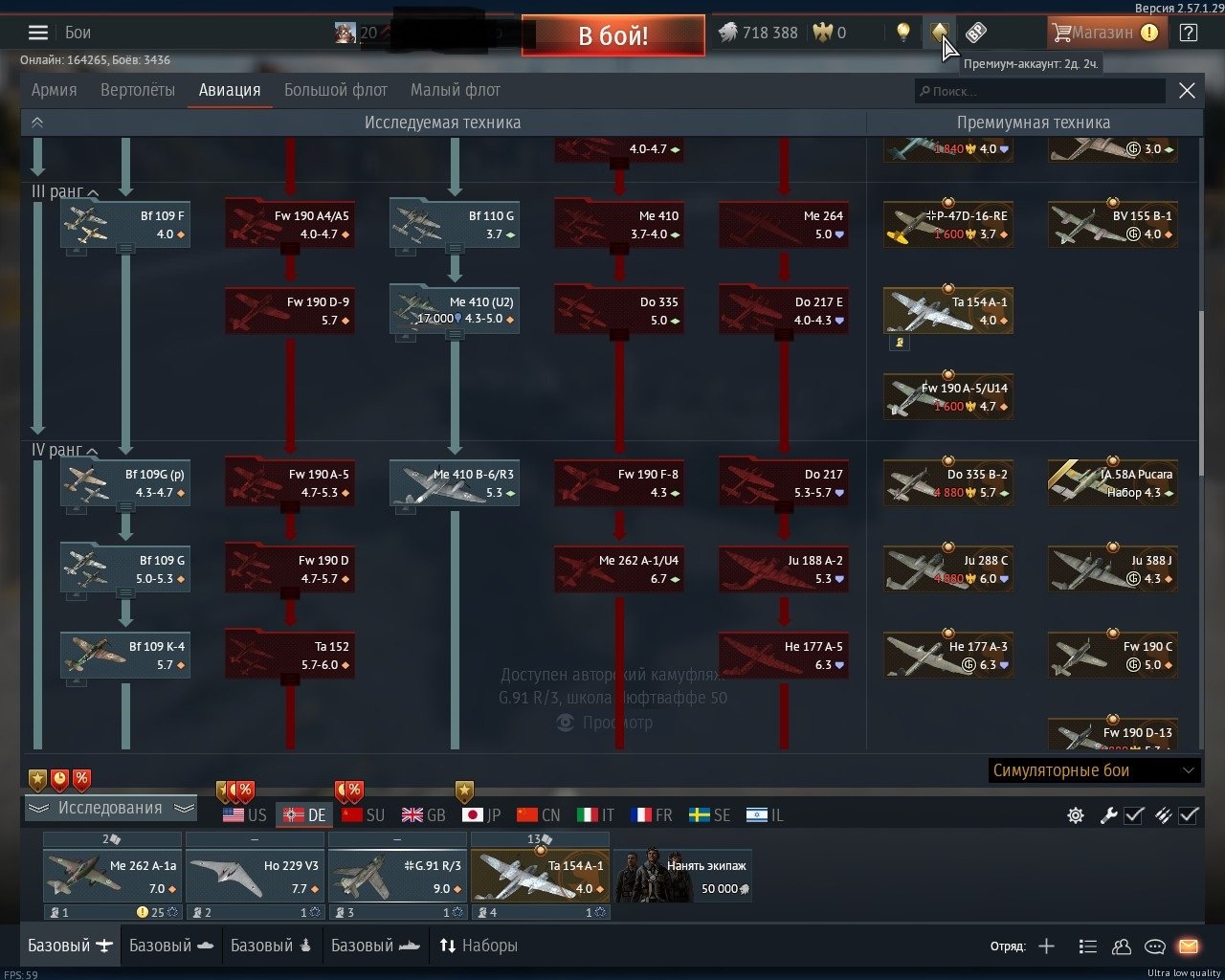Open the Bf 110 G vehicle group
Screen dimensions: 1225x980
pyautogui.click(x=455, y=225)
